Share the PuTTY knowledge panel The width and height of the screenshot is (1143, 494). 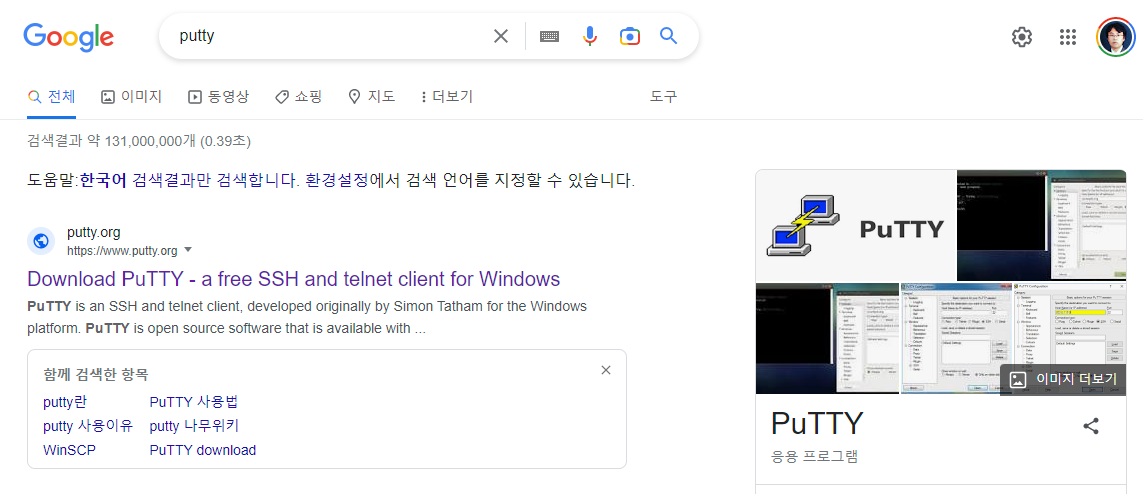[x=1091, y=426]
